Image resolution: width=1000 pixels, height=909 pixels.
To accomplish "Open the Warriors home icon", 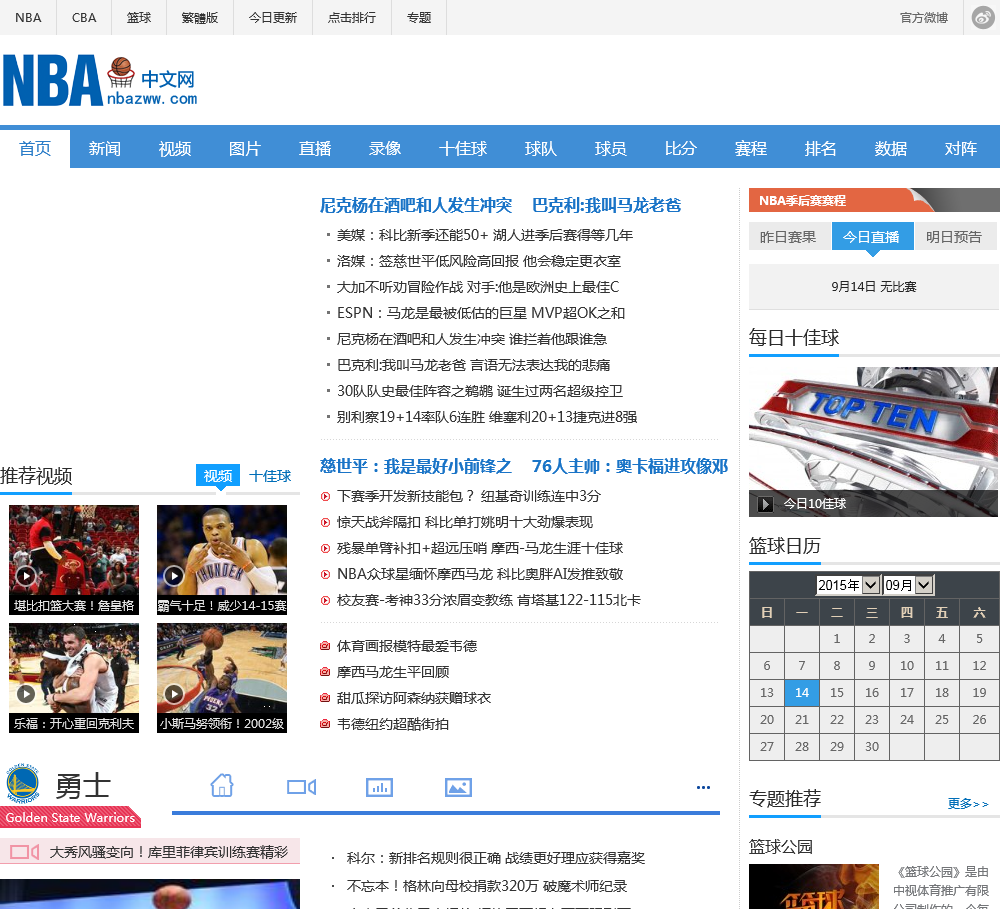I will (222, 786).
